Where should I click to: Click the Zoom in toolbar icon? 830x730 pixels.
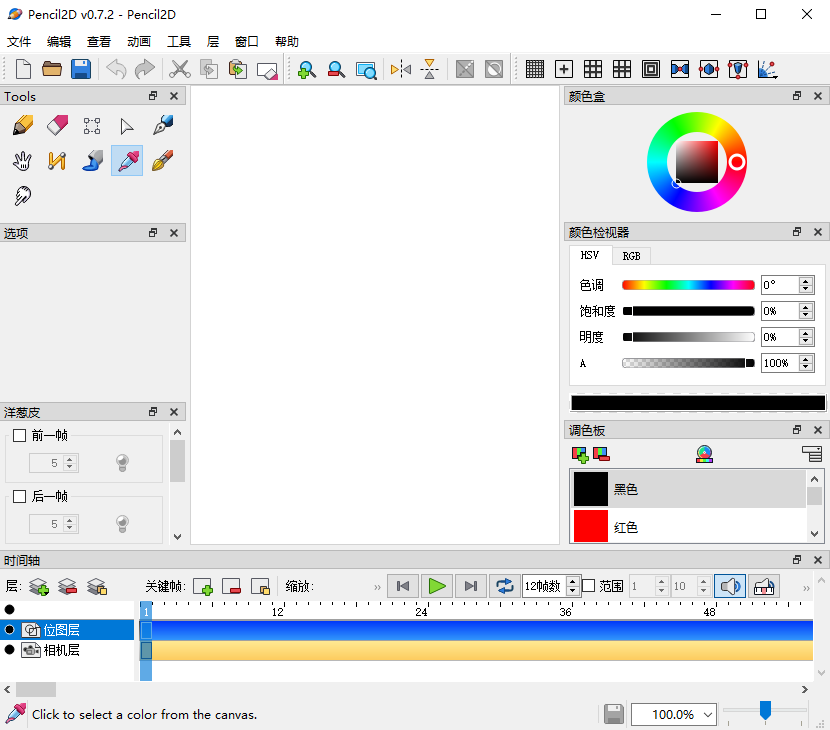point(307,69)
